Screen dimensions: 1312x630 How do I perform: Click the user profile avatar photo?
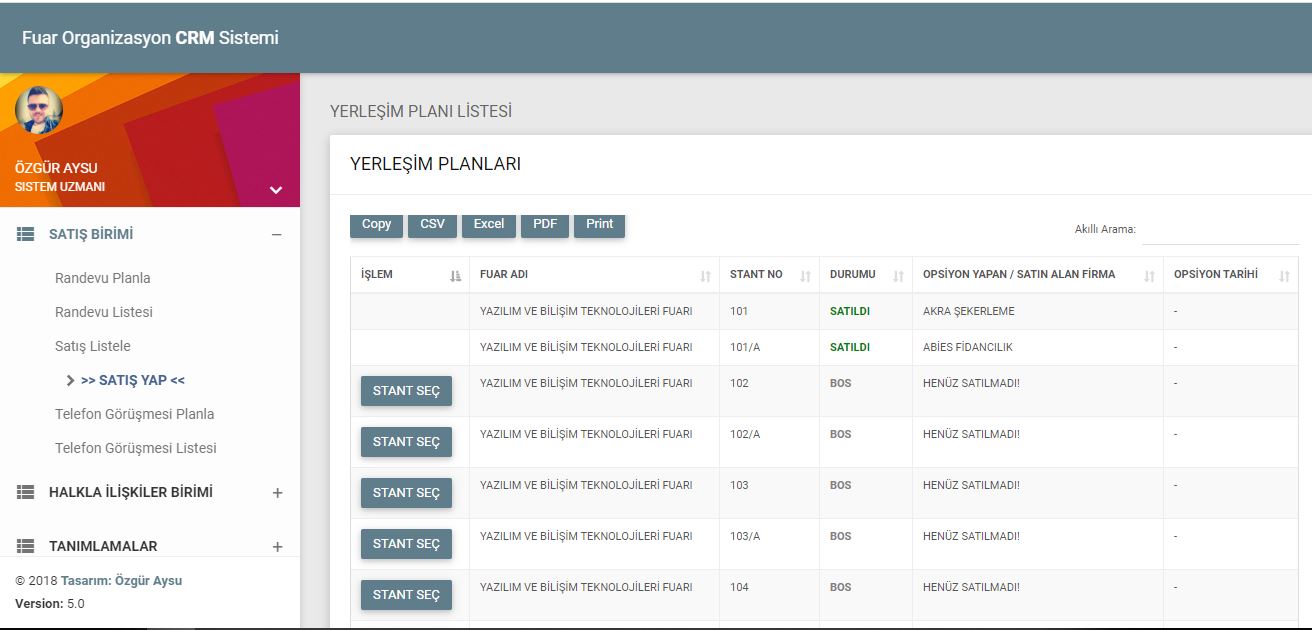click(x=39, y=110)
